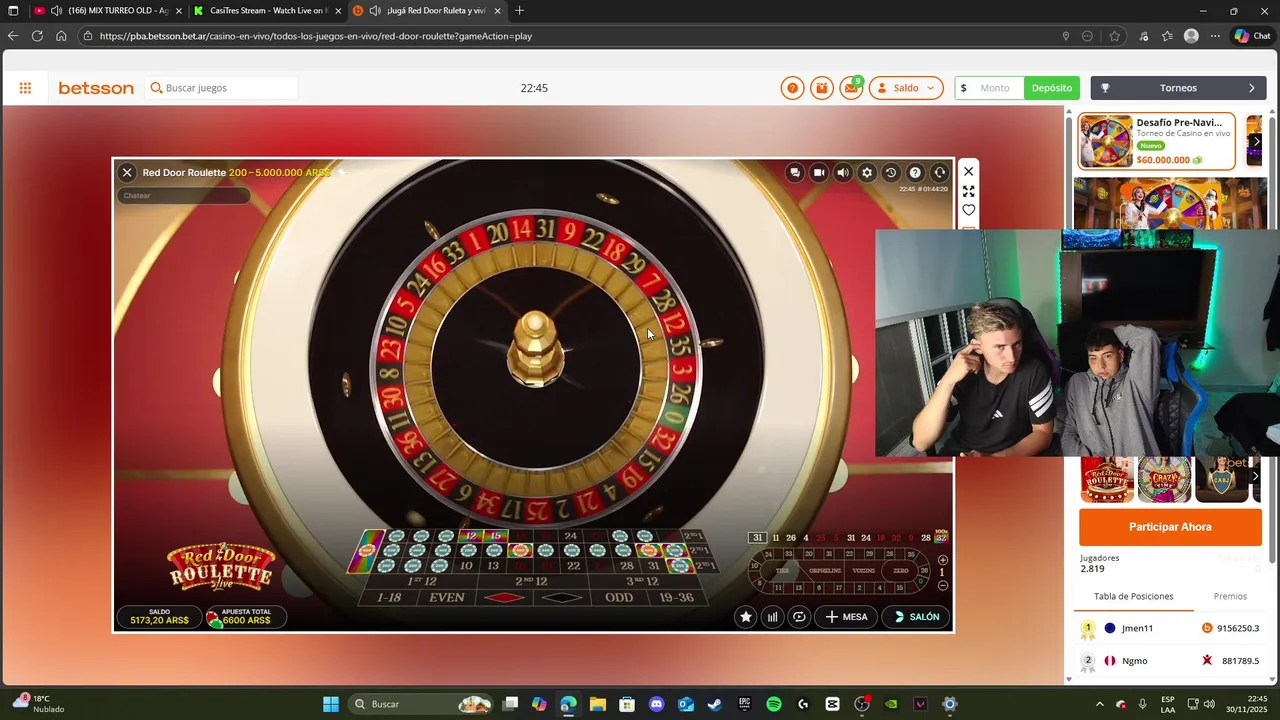Bet on the red diamond
Screen dimensions: 1280x720
point(504,598)
